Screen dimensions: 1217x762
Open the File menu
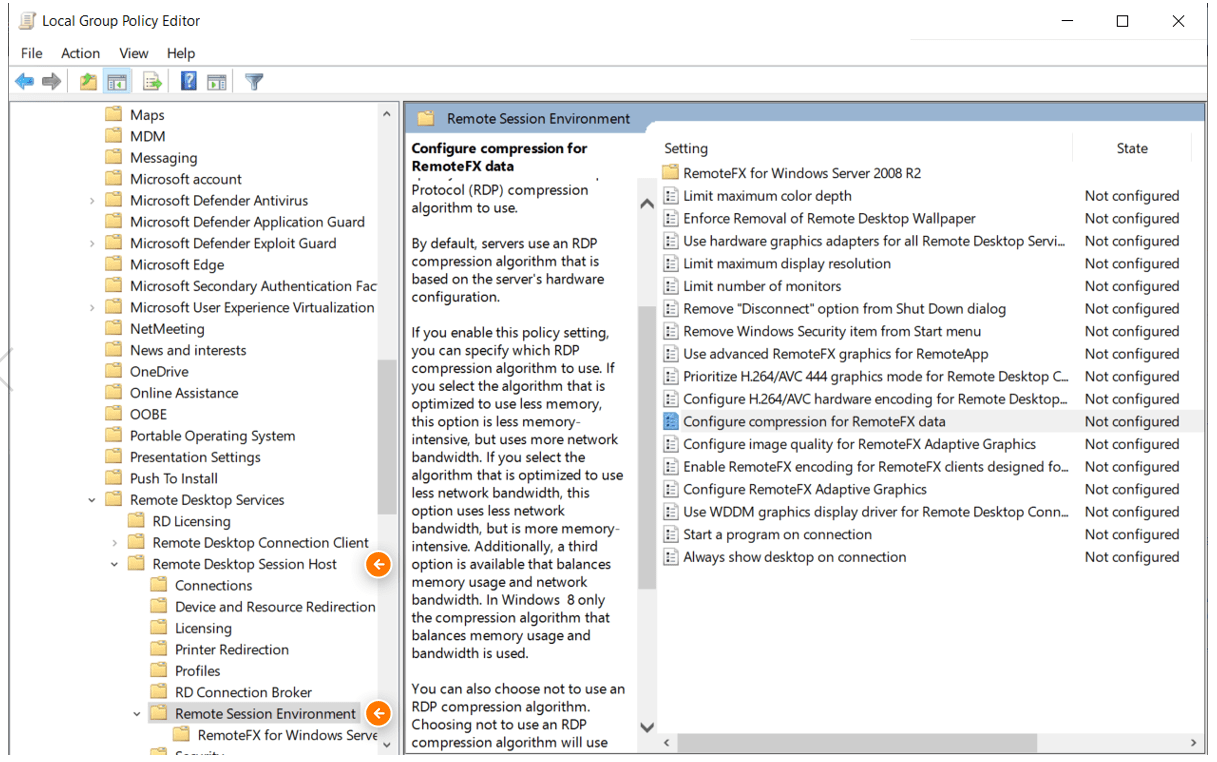coord(31,53)
